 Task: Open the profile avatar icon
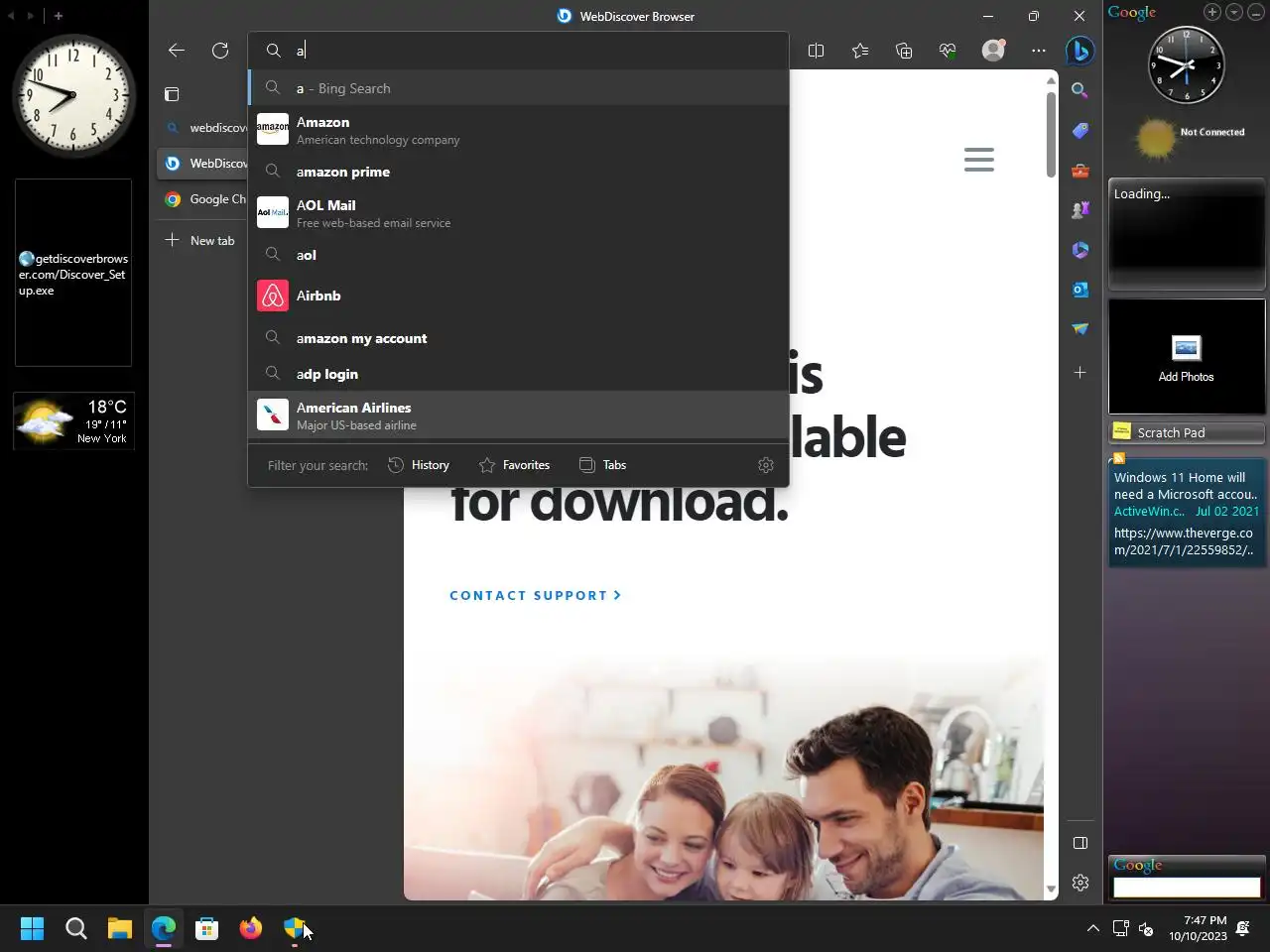click(x=993, y=51)
